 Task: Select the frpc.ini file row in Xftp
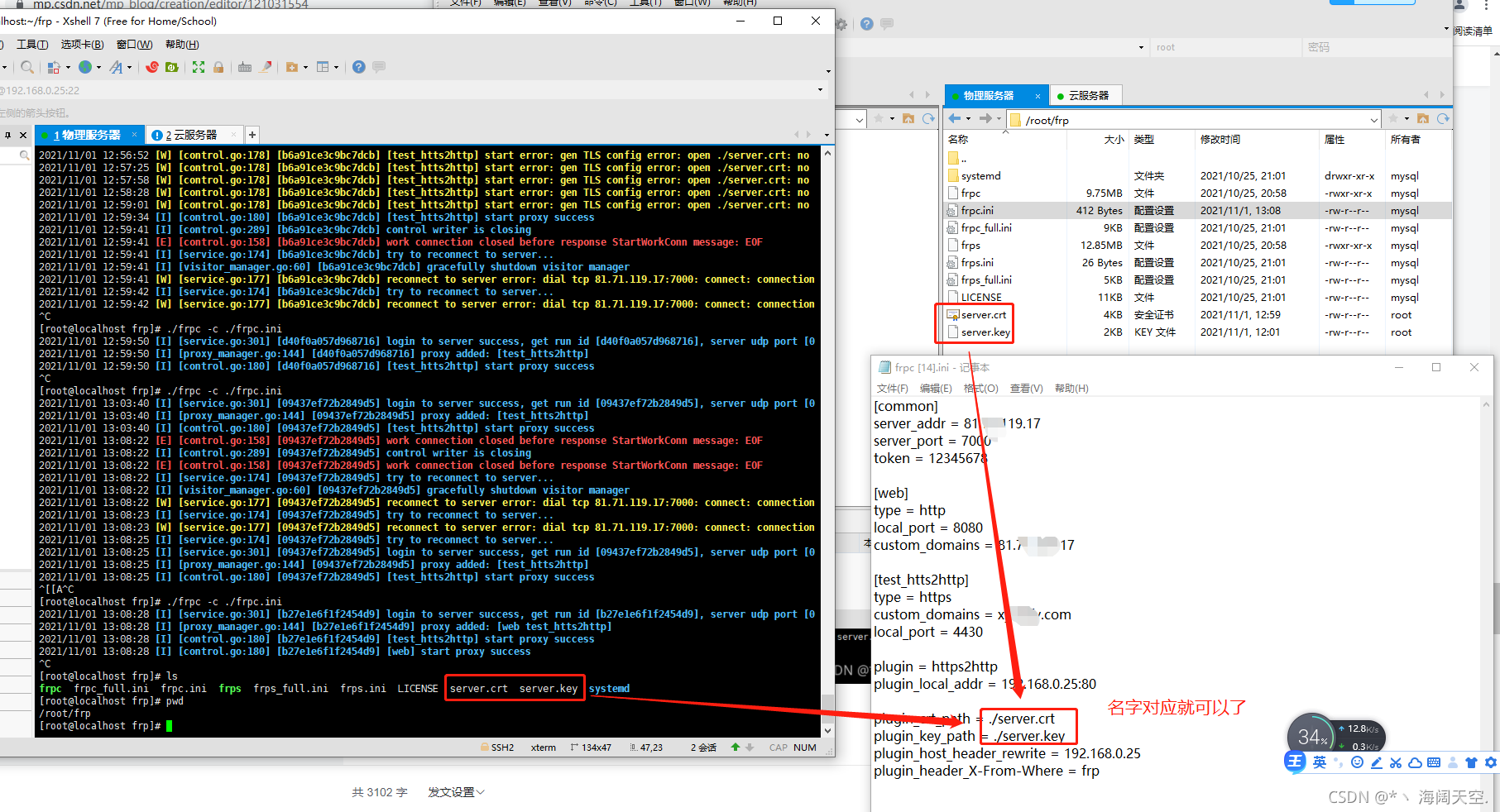[1198, 211]
